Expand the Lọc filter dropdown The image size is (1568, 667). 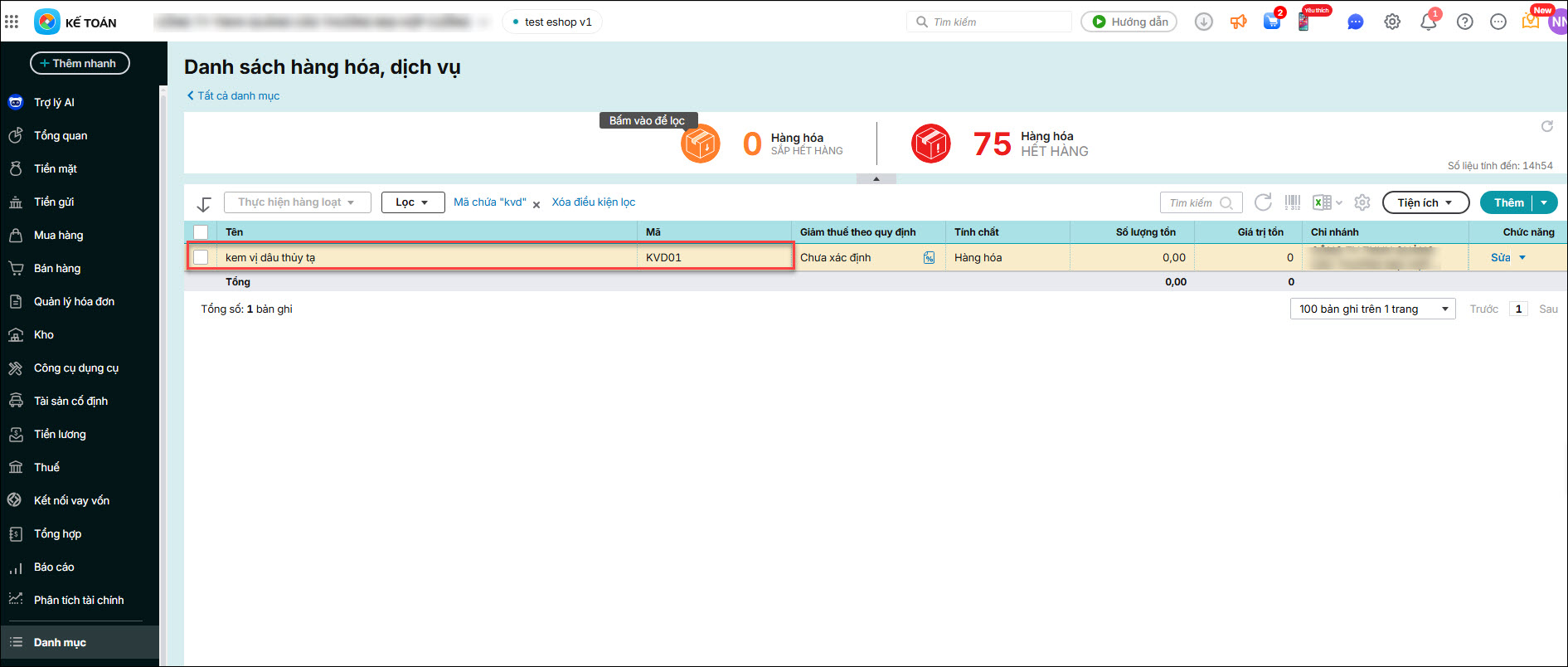pos(412,202)
